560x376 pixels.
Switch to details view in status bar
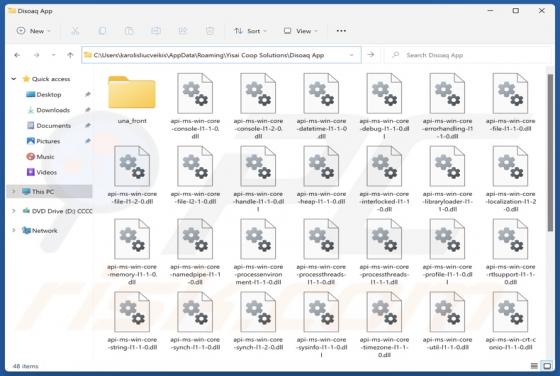[x=534, y=366]
